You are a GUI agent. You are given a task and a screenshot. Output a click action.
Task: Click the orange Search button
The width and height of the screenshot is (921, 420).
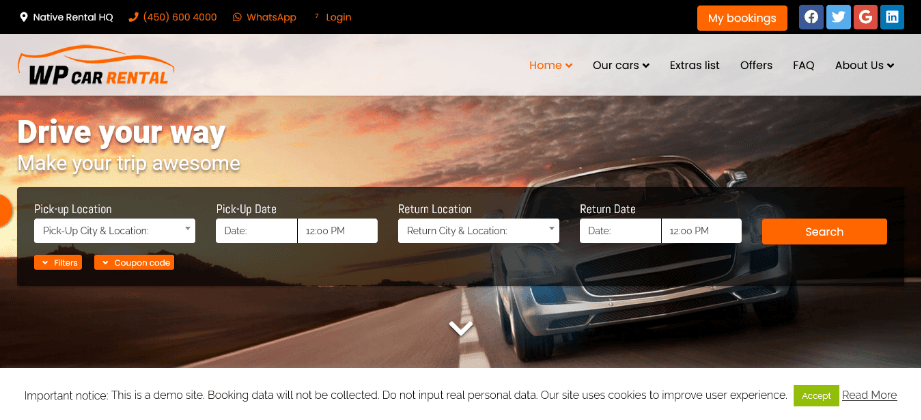point(824,231)
